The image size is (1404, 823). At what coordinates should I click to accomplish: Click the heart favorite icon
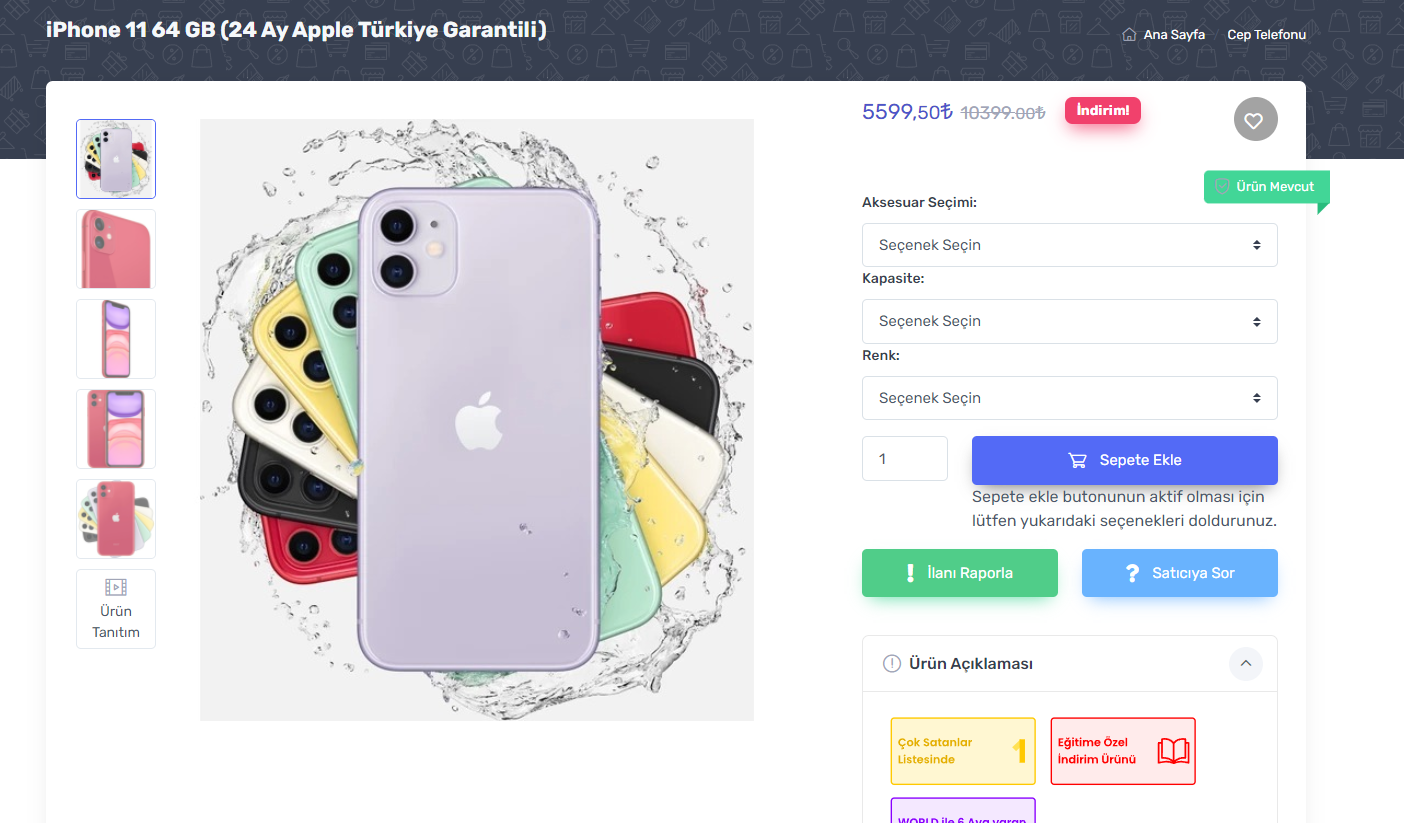tap(1255, 120)
